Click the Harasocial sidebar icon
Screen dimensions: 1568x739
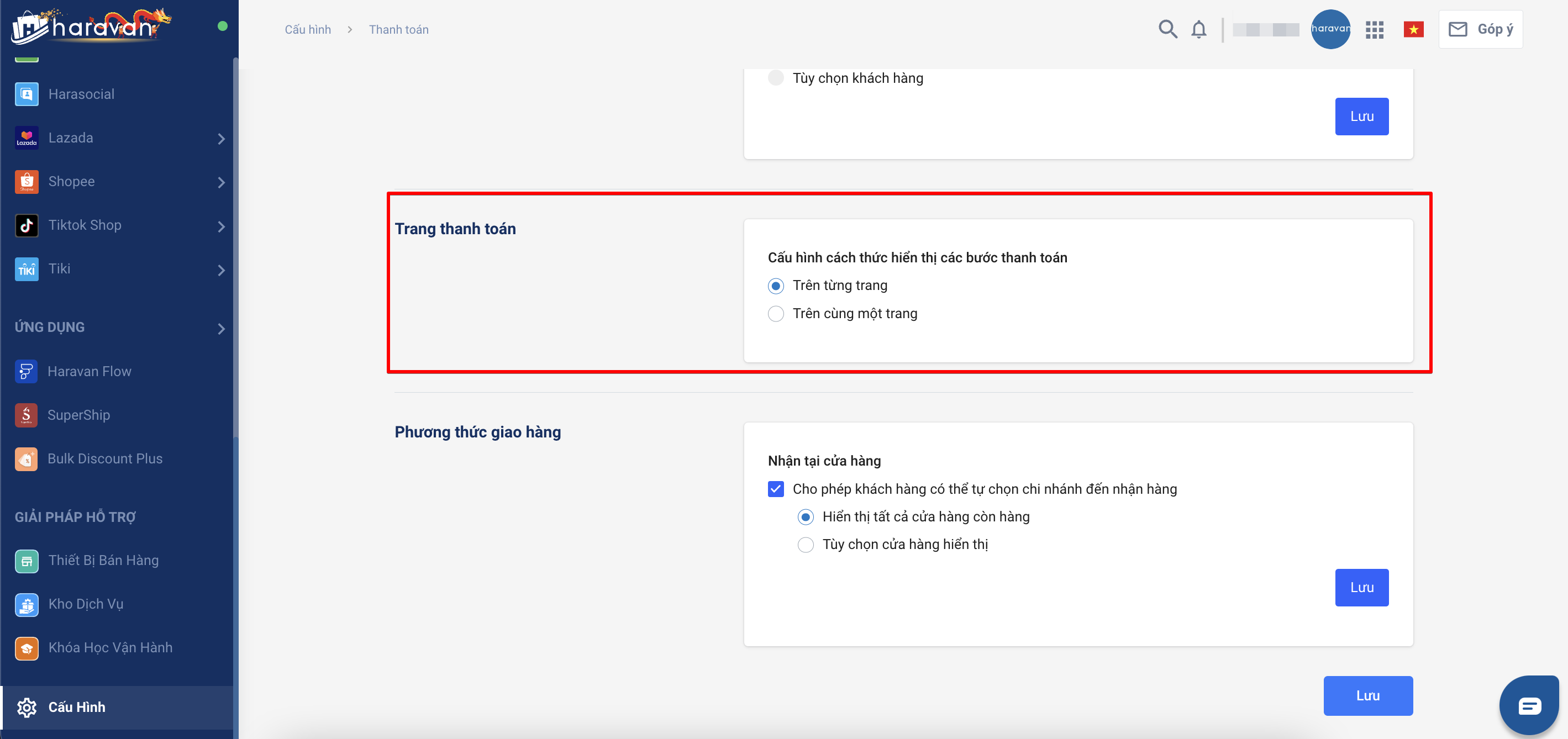point(26,94)
